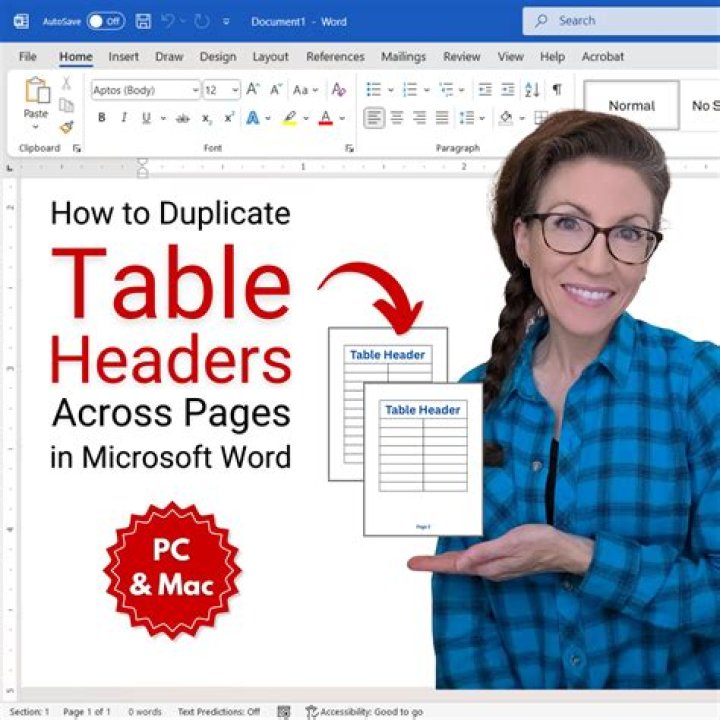Open the Clipboard pane launcher
The image size is (720, 720).
pos(76,148)
